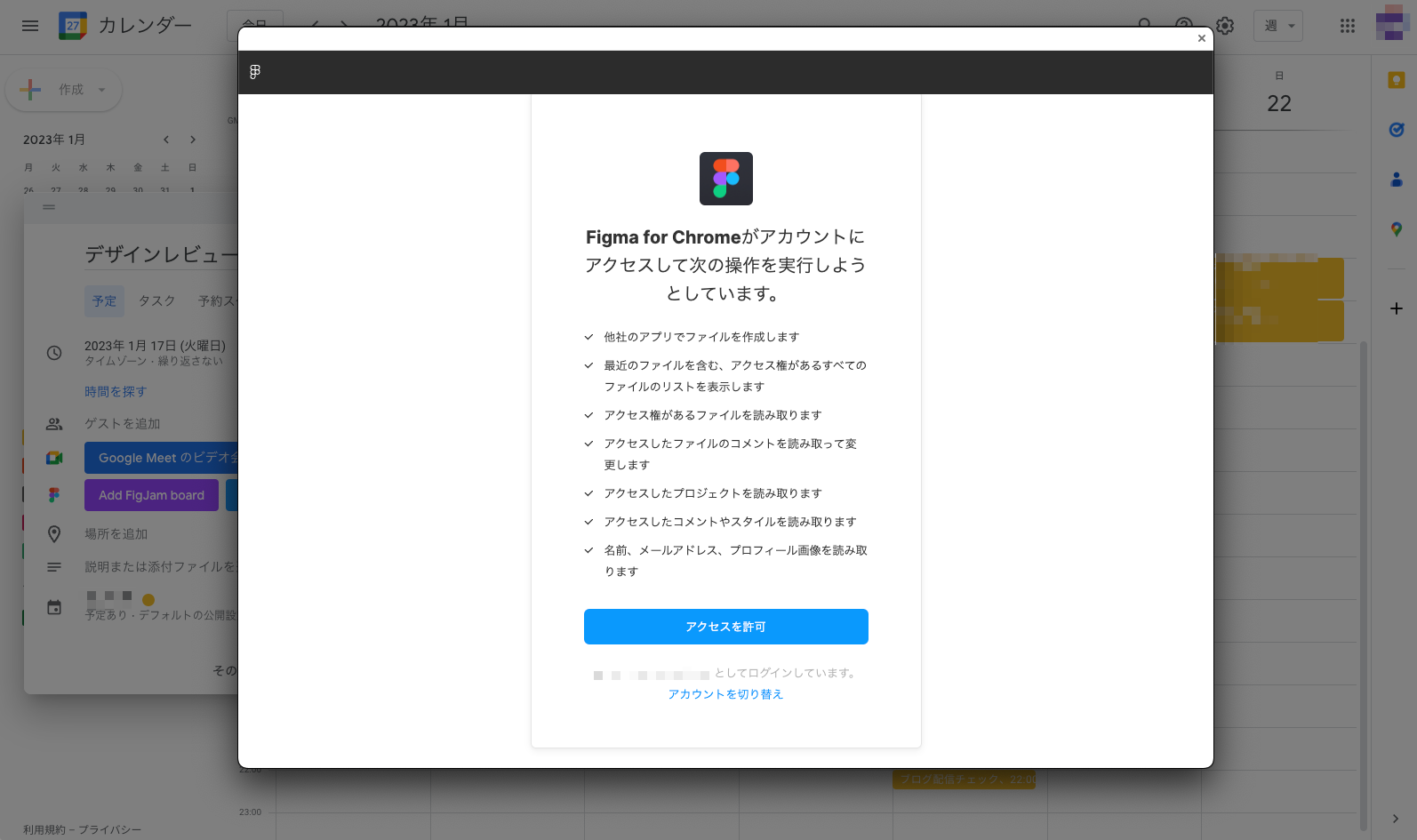Select the 予定 tab in event editor
Screen dimensions: 1417x840
(104, 301)
